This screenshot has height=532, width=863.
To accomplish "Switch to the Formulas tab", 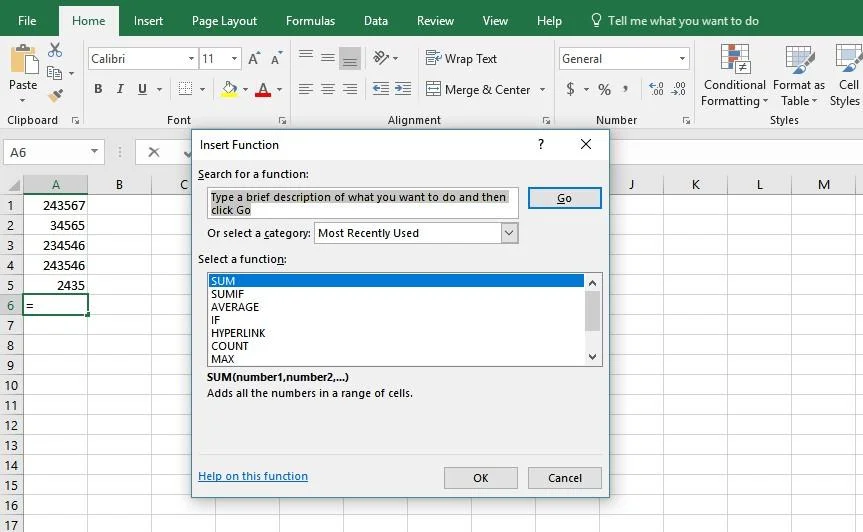I will click(x=310, y=21).
